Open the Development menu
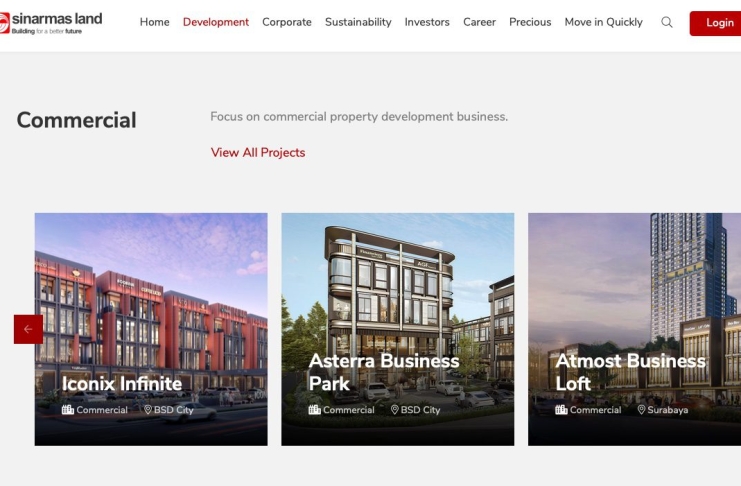This screenshot has width=741, height=486. click(x=215, y=22)
